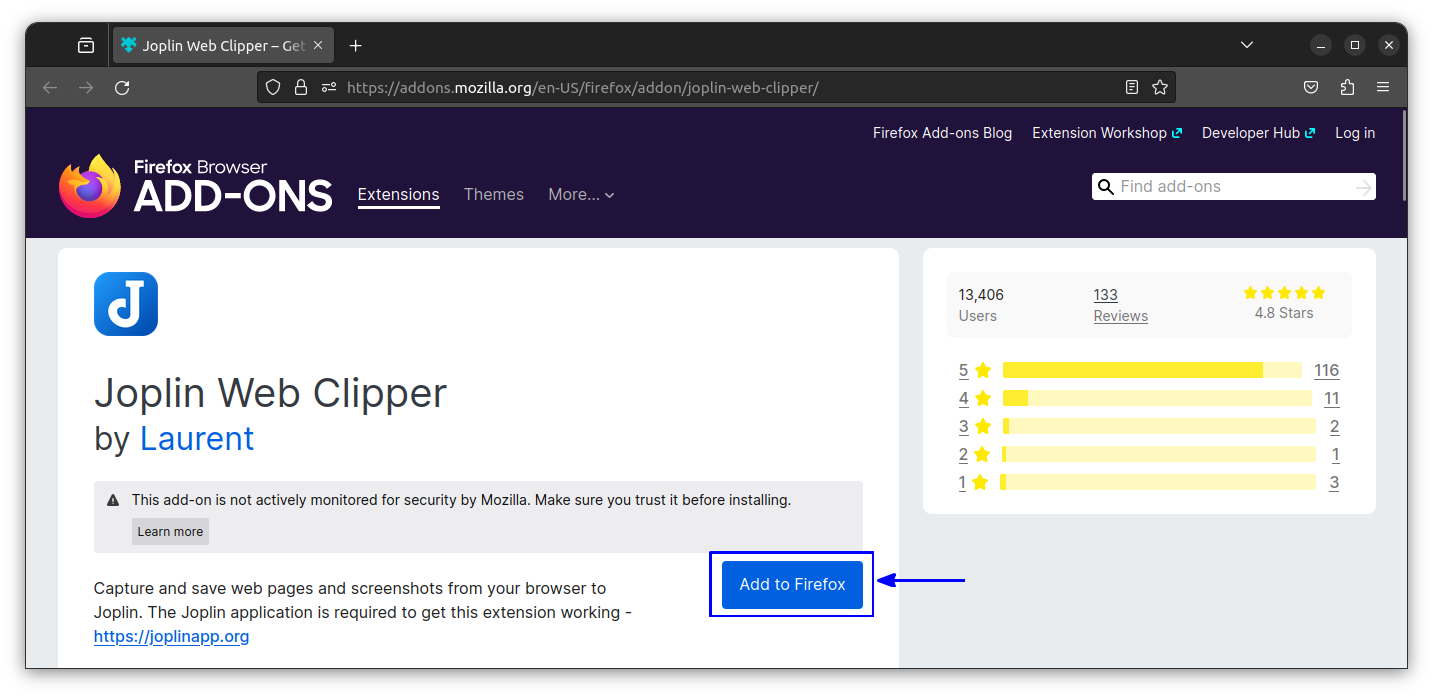Filter reviews by 2 star rating
The image size is (1433, 697).
pos(974,454)
